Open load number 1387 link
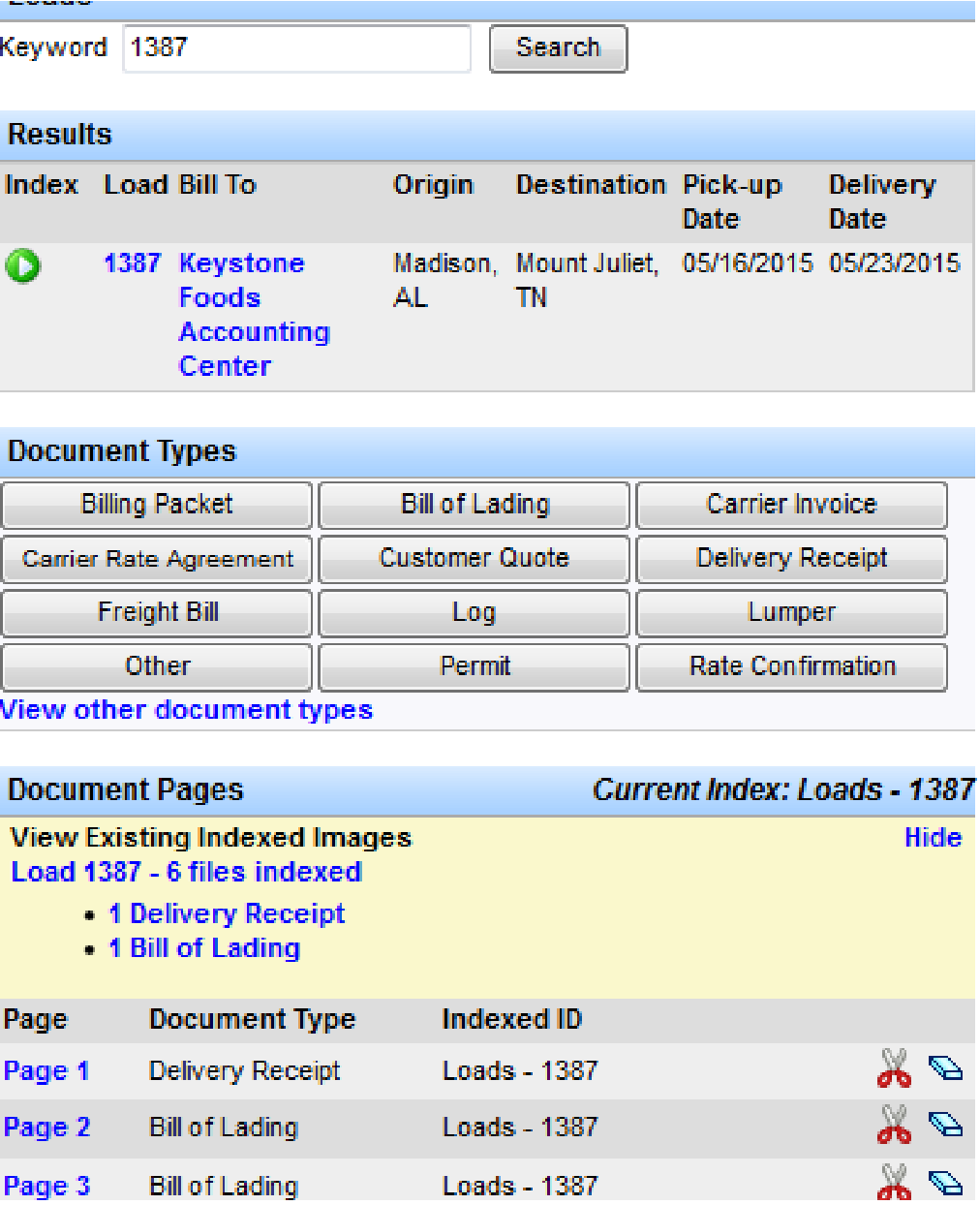 tap(132, 263)
